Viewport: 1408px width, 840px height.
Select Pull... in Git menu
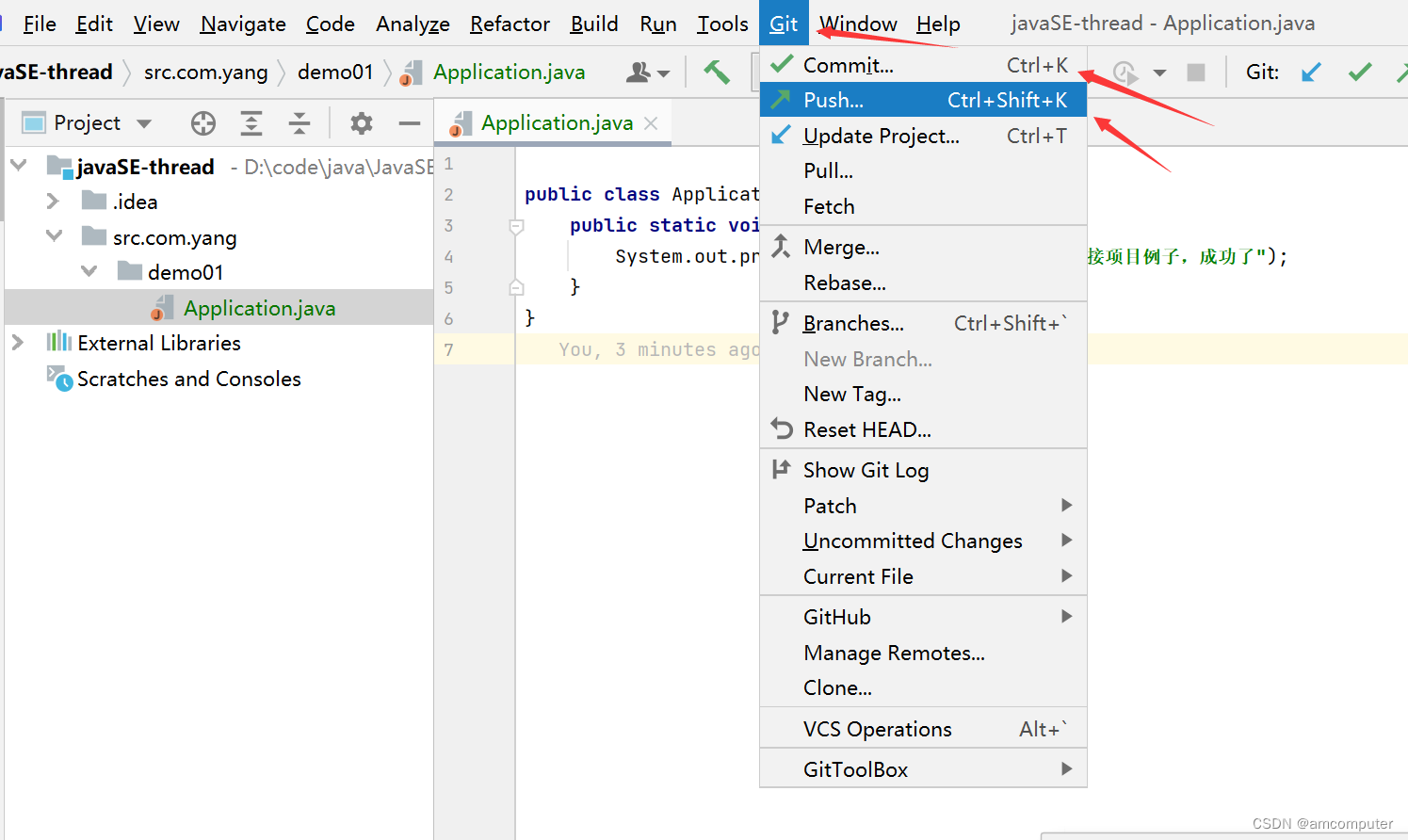point(923,170)
